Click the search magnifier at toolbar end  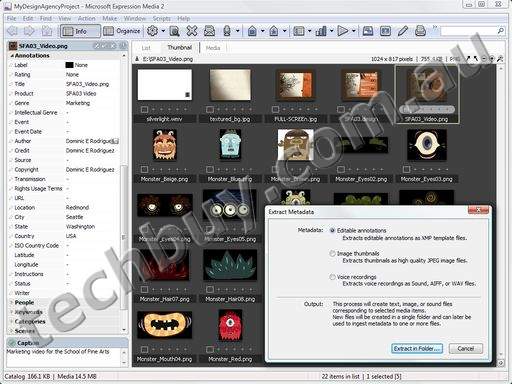[x=500, y=31]
